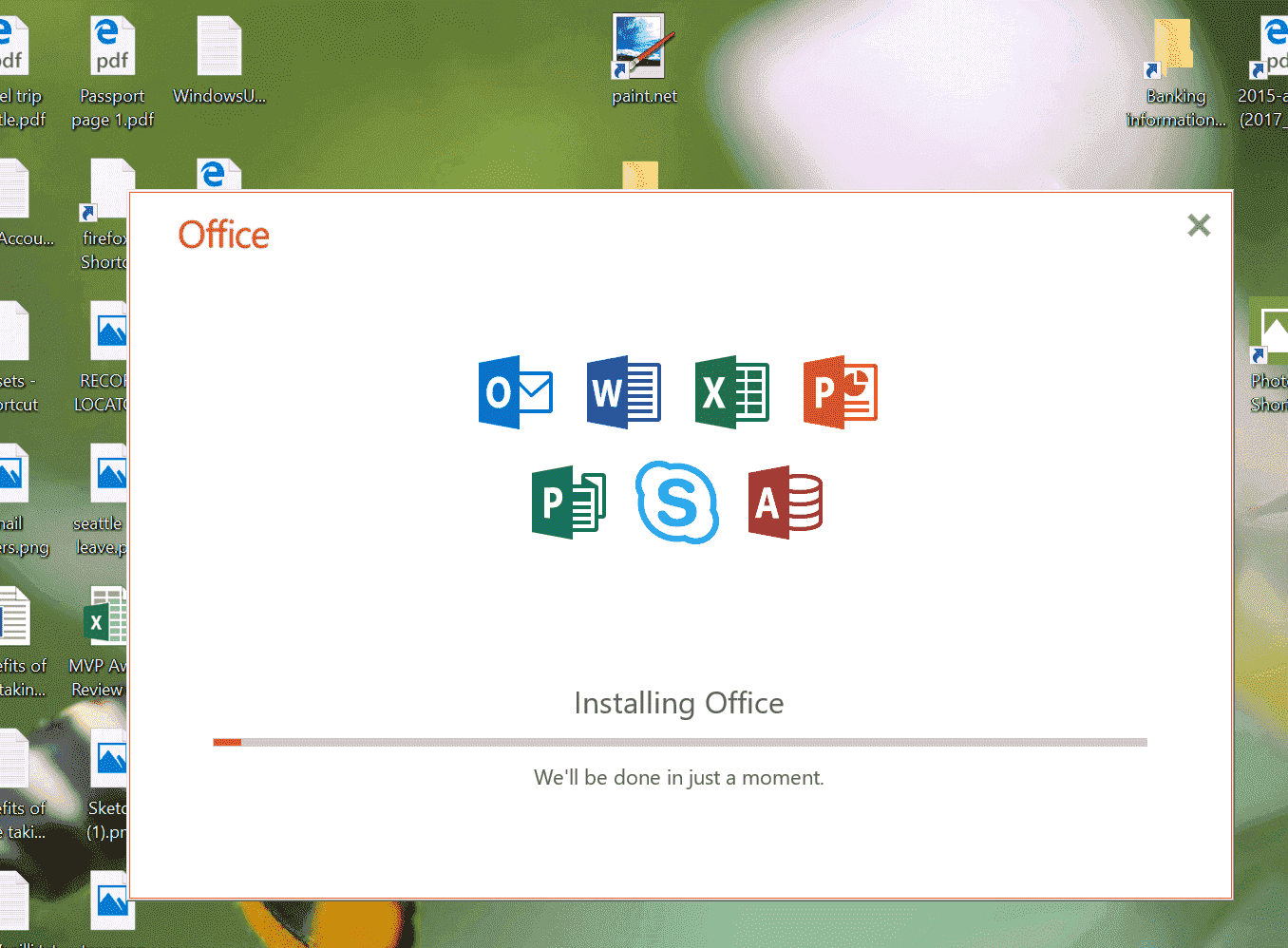Viewport: 1288px width, 948px height.
Task: Select the 'sets - ortcut' desktop shortcut
Action: [19, 357]
